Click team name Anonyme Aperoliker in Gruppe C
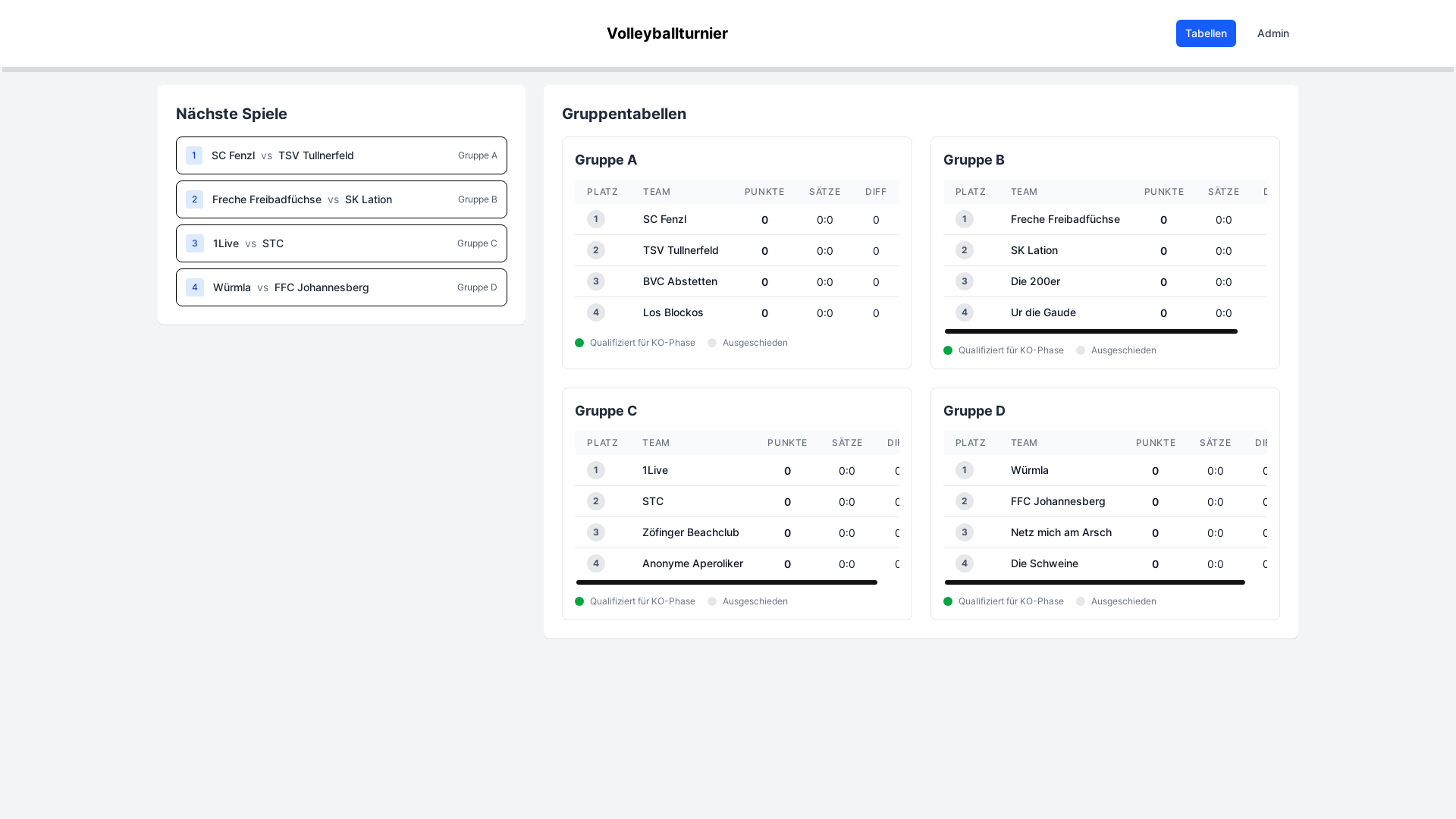Image resolution: width=1456 pixels, height=819 pixels. coord(692,563)
